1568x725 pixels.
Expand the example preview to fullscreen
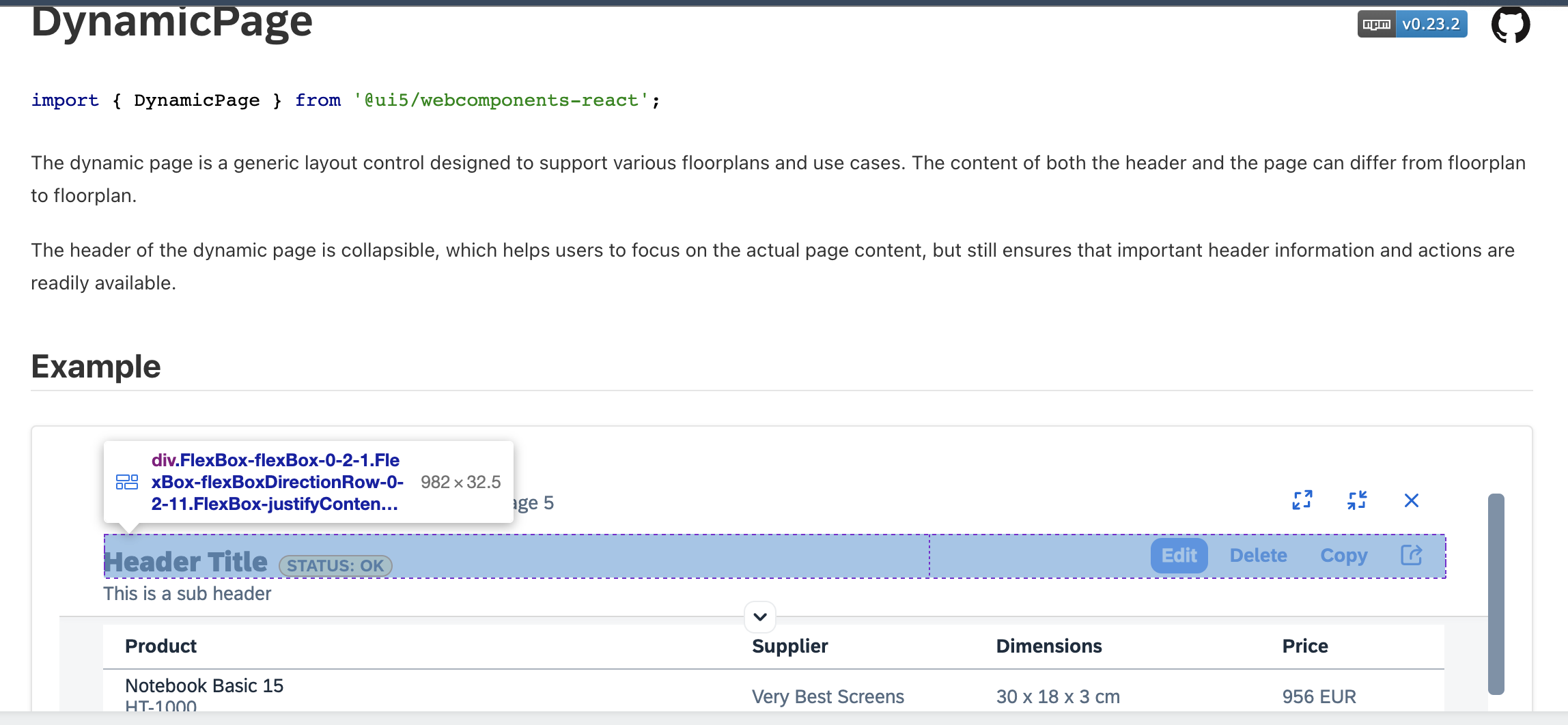1303,500
